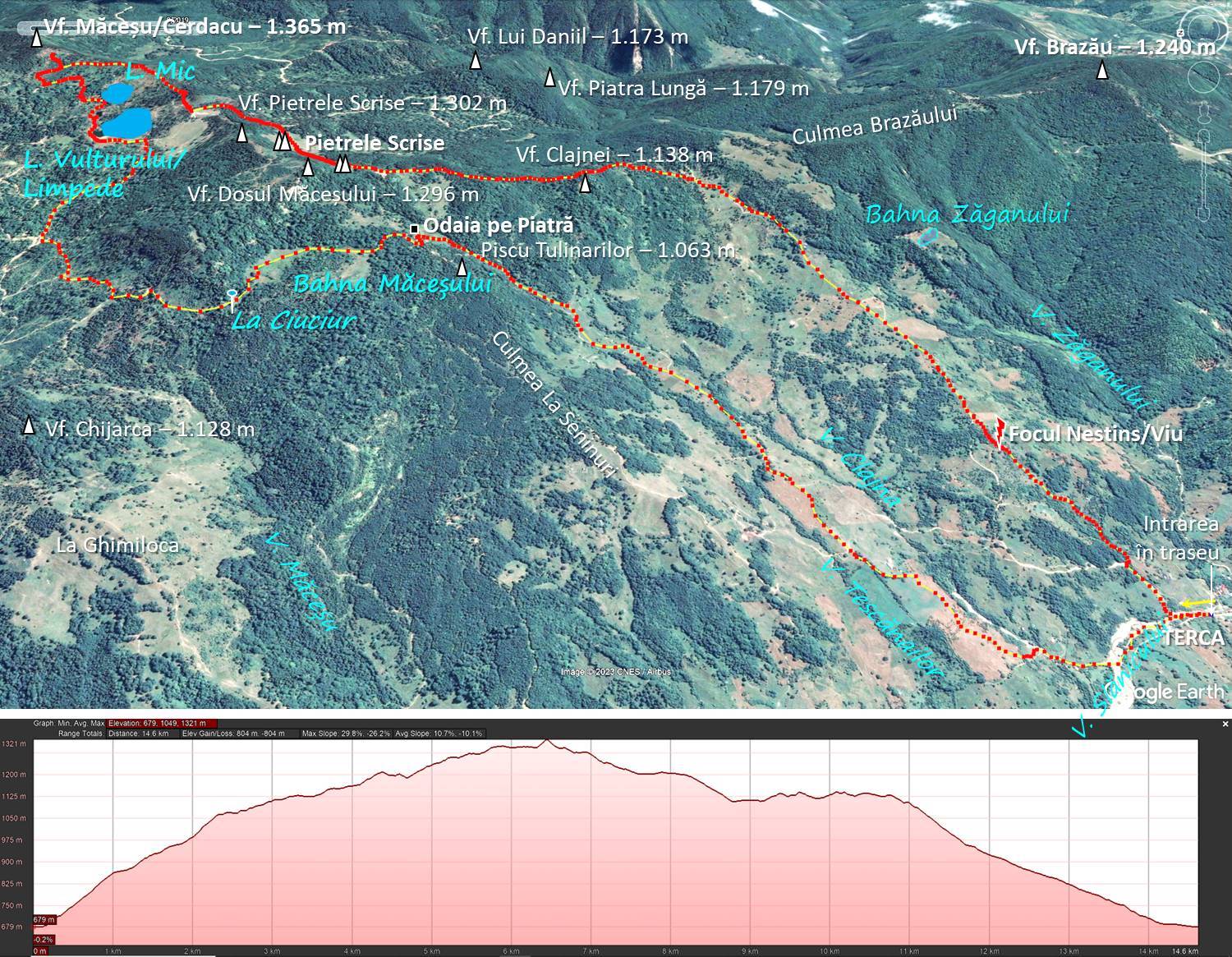
Task: Click the Vf. Piatra Lungă peak marker
Action: 549,79
